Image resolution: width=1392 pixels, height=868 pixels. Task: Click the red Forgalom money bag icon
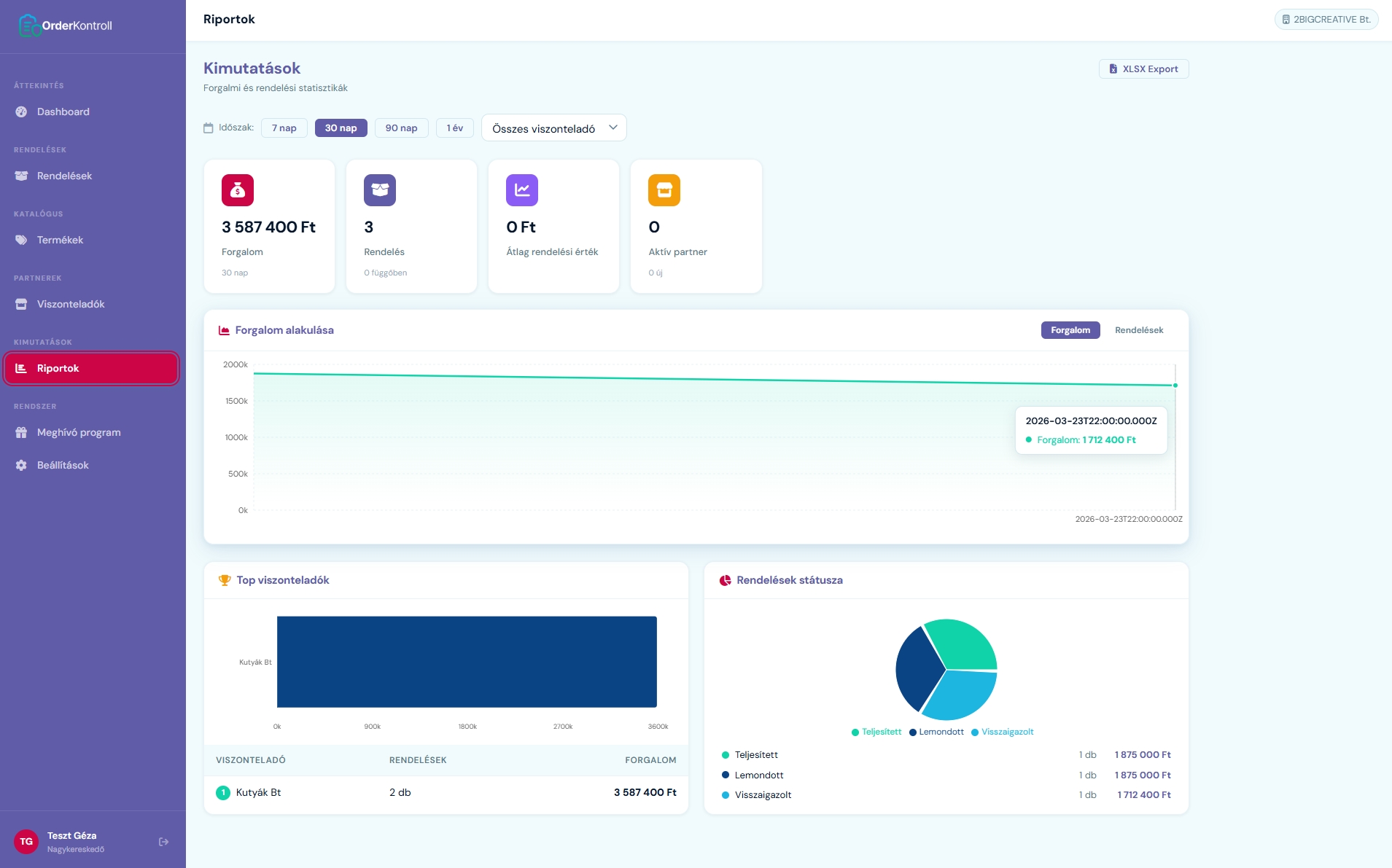tap(238, 190)
